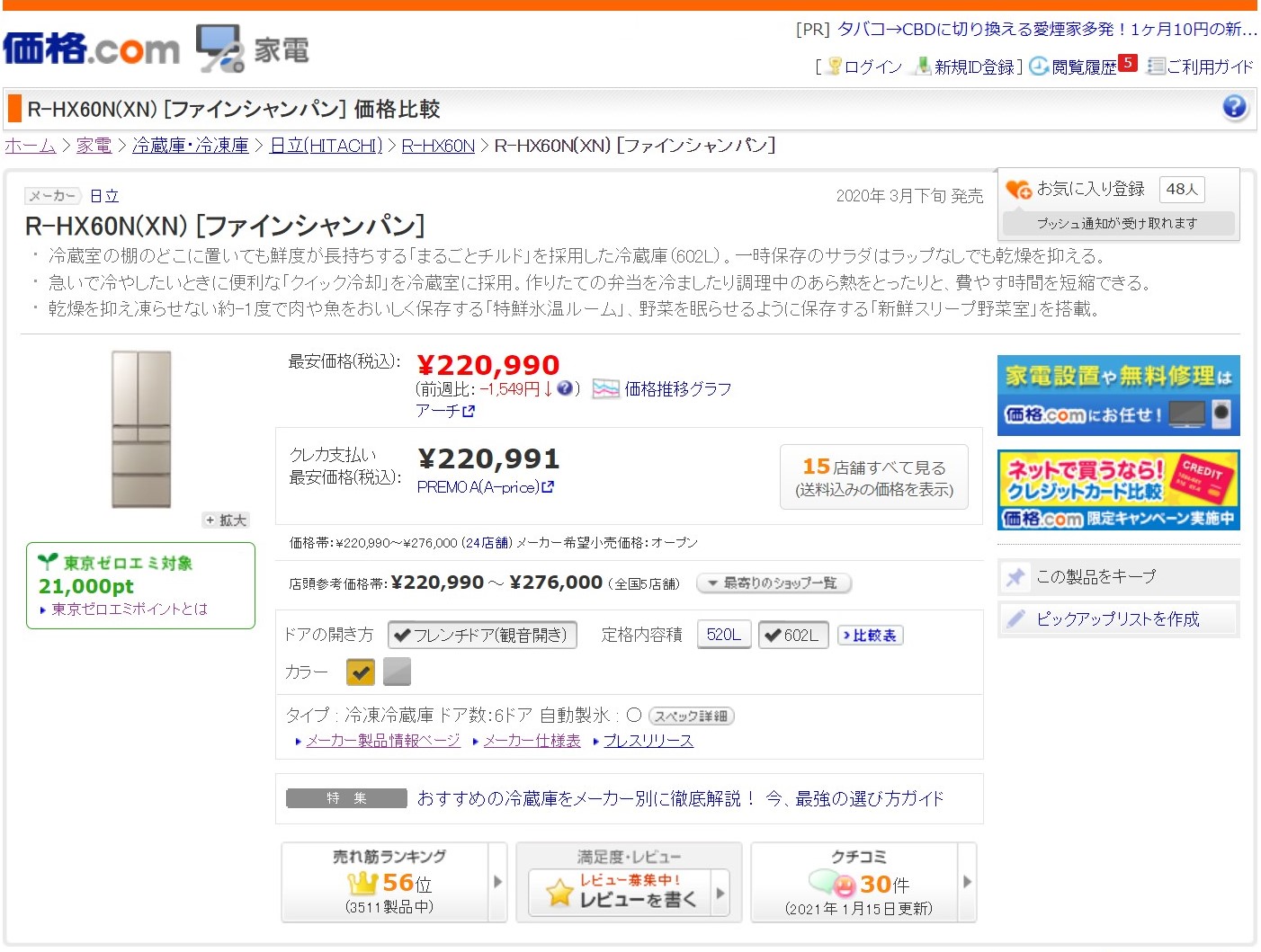The height and width of the screenshot is (952, 1261).
Task: Click the 家電 computer category icon
Action: tap(220, 49)
